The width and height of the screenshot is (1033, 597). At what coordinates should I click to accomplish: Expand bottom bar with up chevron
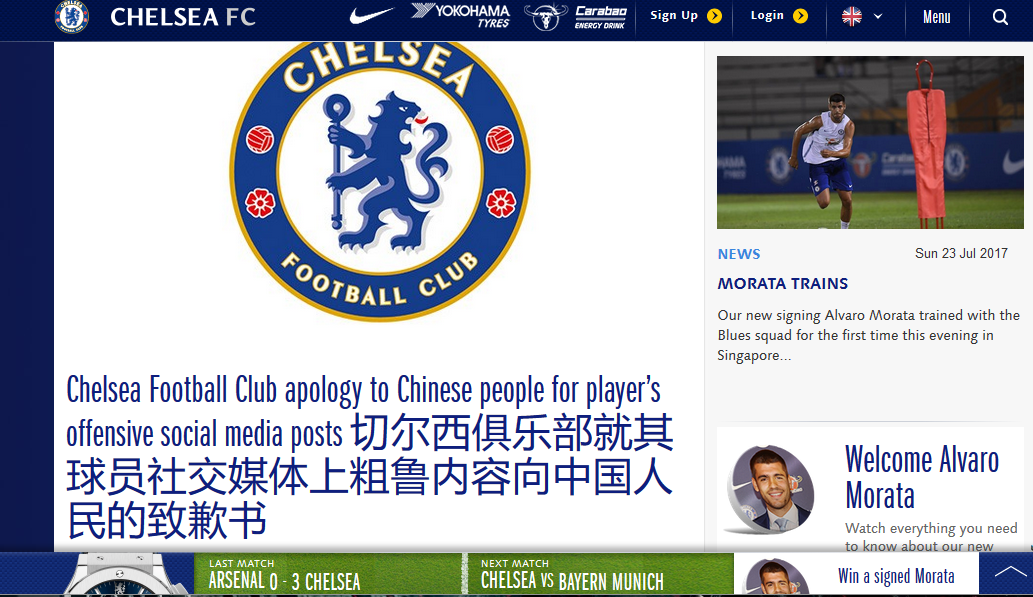(x=1006, y=573)
